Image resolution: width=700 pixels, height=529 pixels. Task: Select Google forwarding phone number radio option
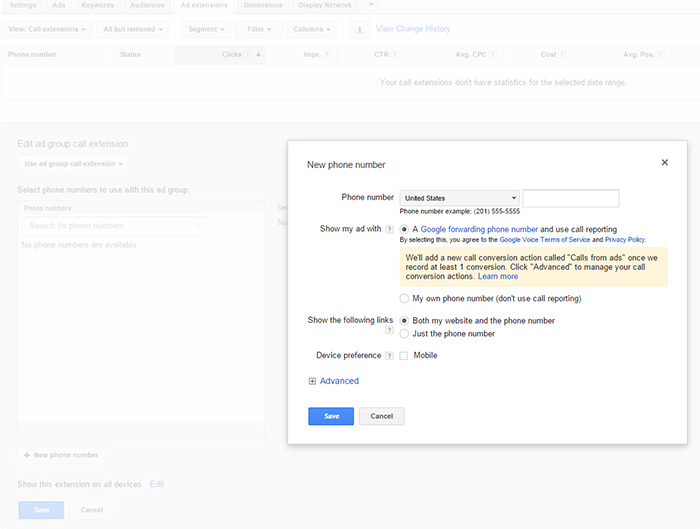click(404, 229)
